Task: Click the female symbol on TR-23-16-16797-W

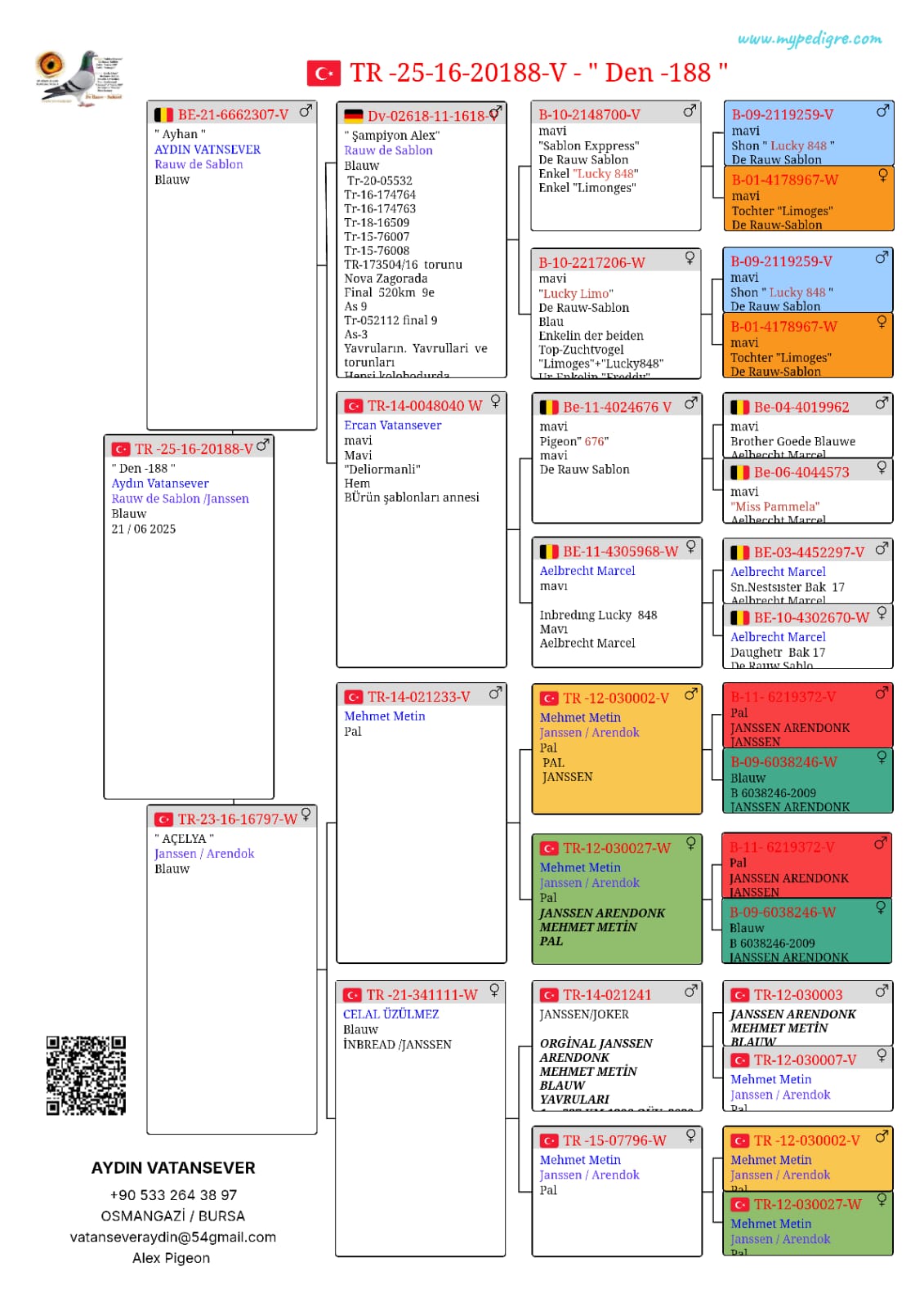Action: (306, 814)
